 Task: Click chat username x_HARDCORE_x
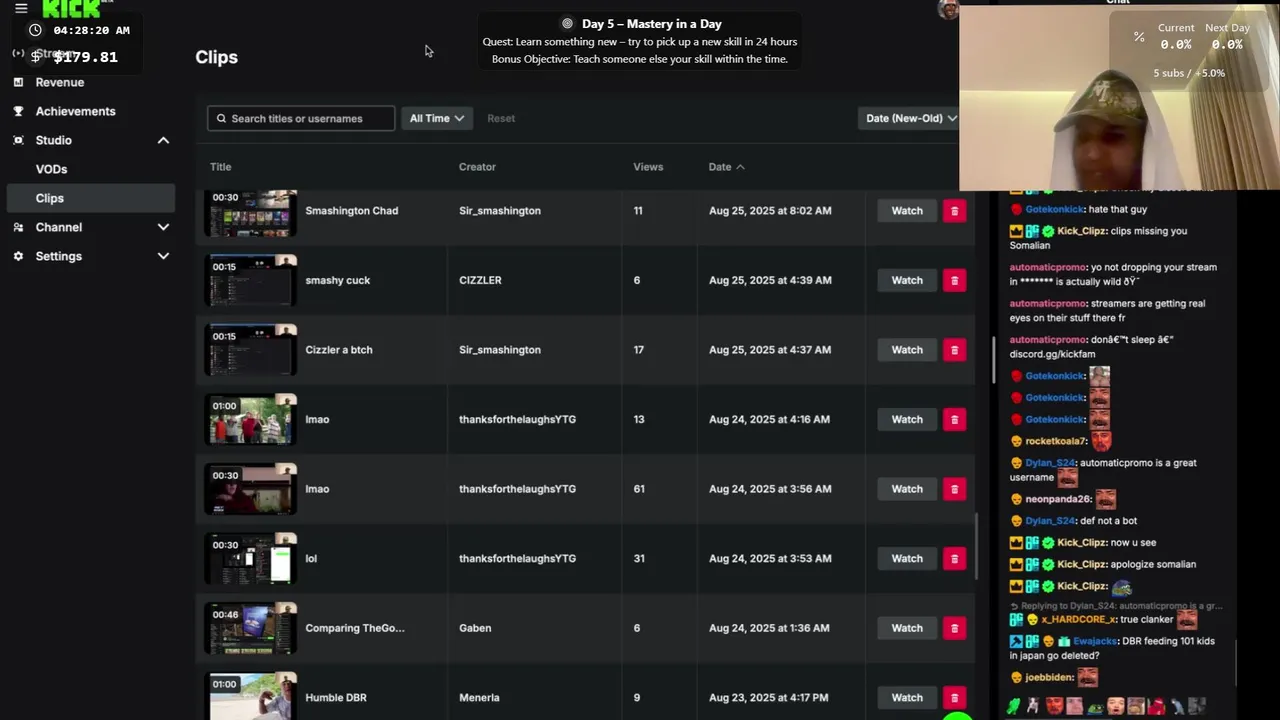[1078, 620]
